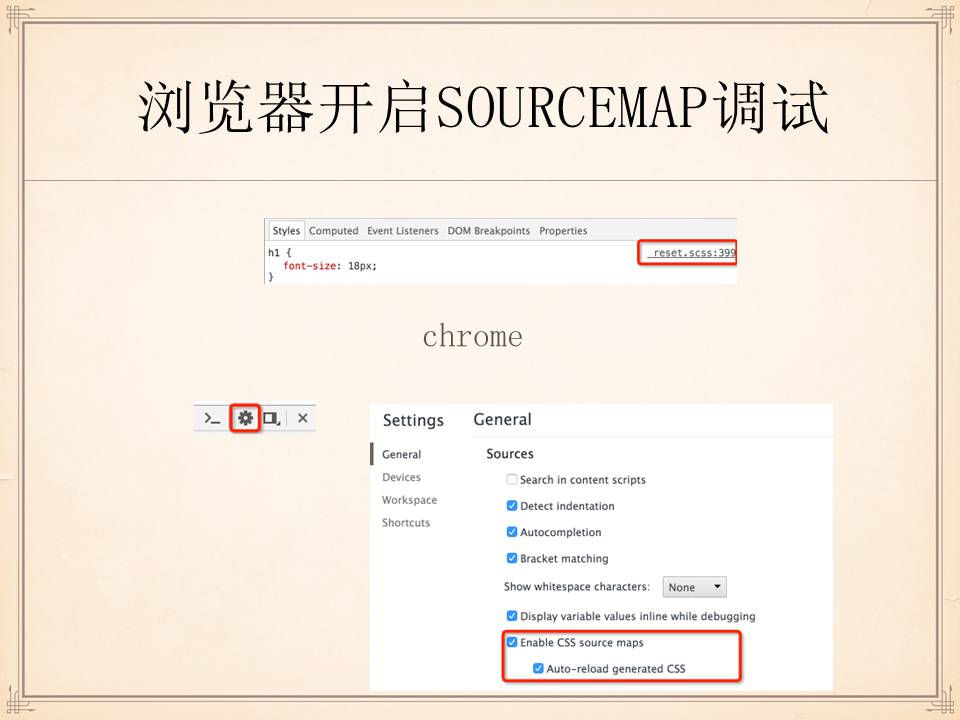Select Workspace in settings sidebar

pyautogui.click(x=409, y=500)
